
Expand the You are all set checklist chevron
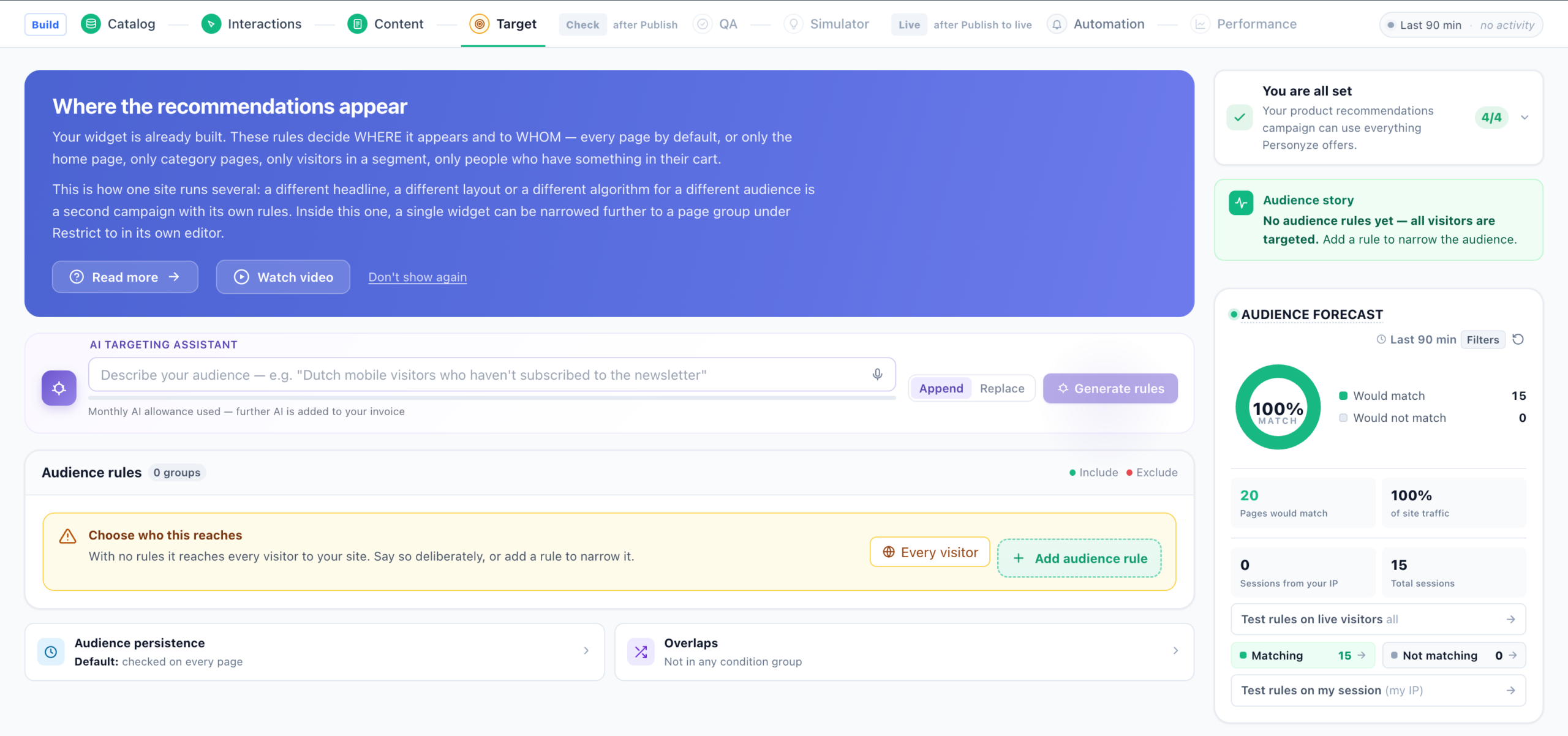point(1525,118)
